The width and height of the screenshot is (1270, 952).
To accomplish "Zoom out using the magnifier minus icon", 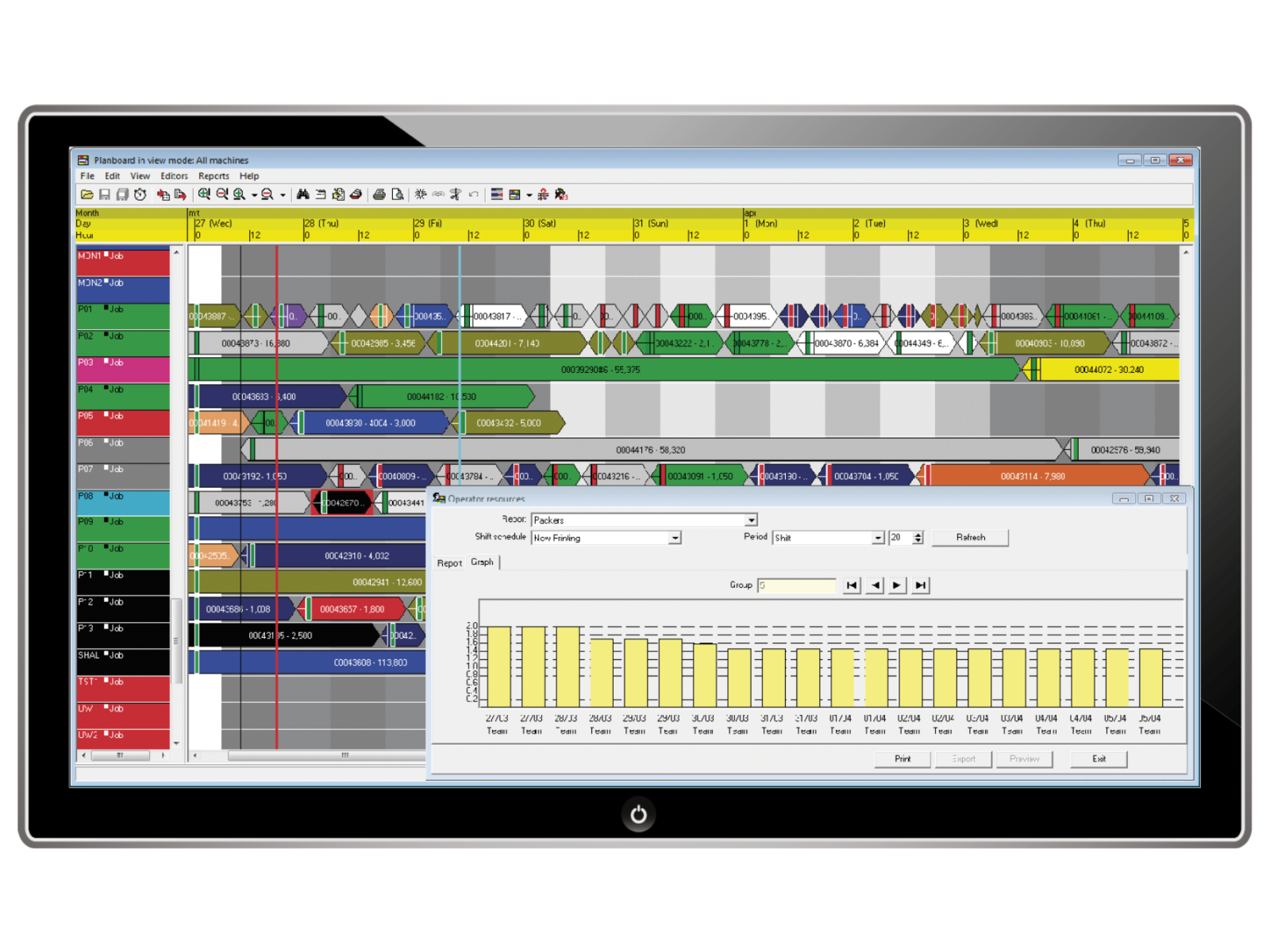I will (x=221, y=194).
